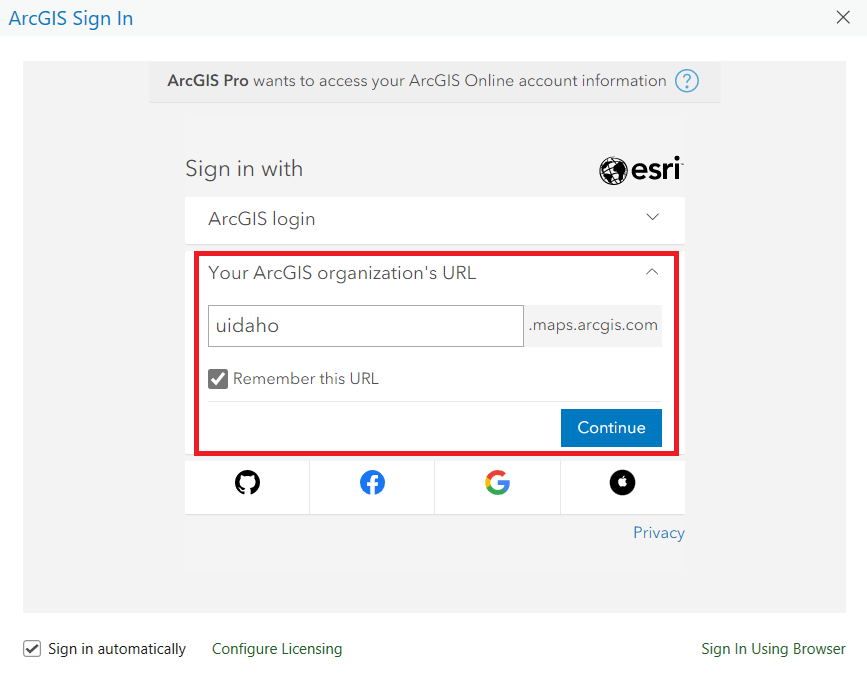This screenshot has width=867, height=679.
Task: Click the Sign in with heading
Action: point(244,169)
